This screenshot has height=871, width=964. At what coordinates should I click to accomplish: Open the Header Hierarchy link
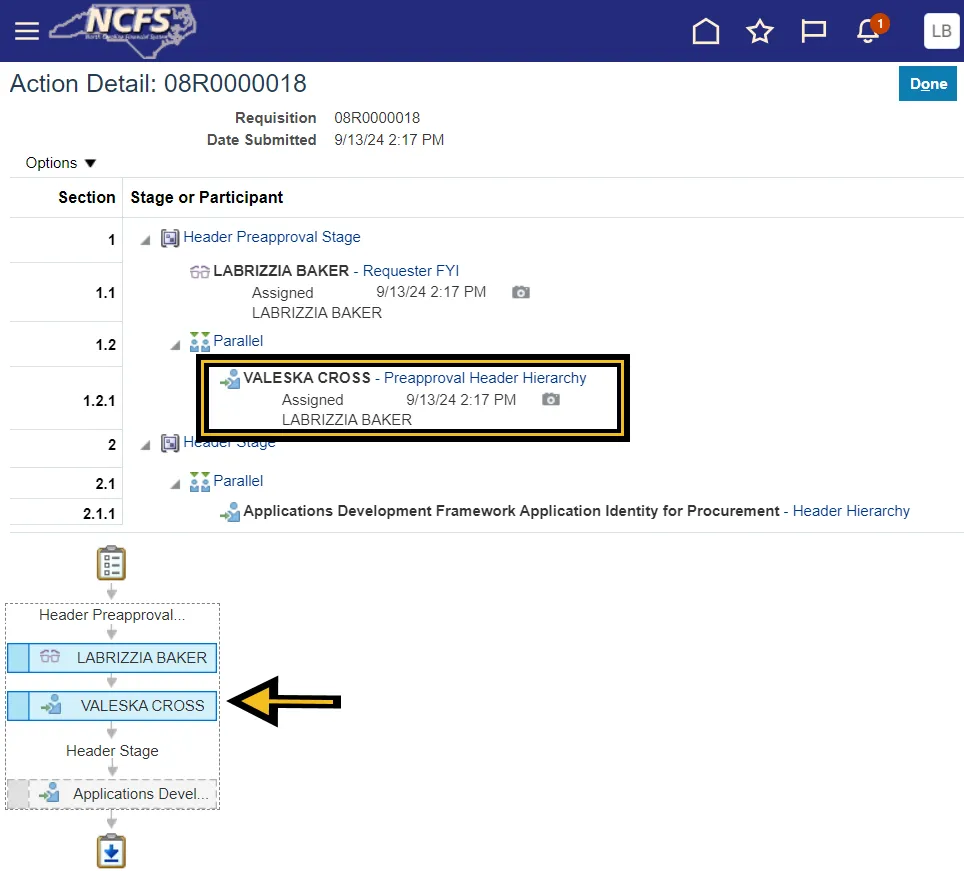click(851, 511)
